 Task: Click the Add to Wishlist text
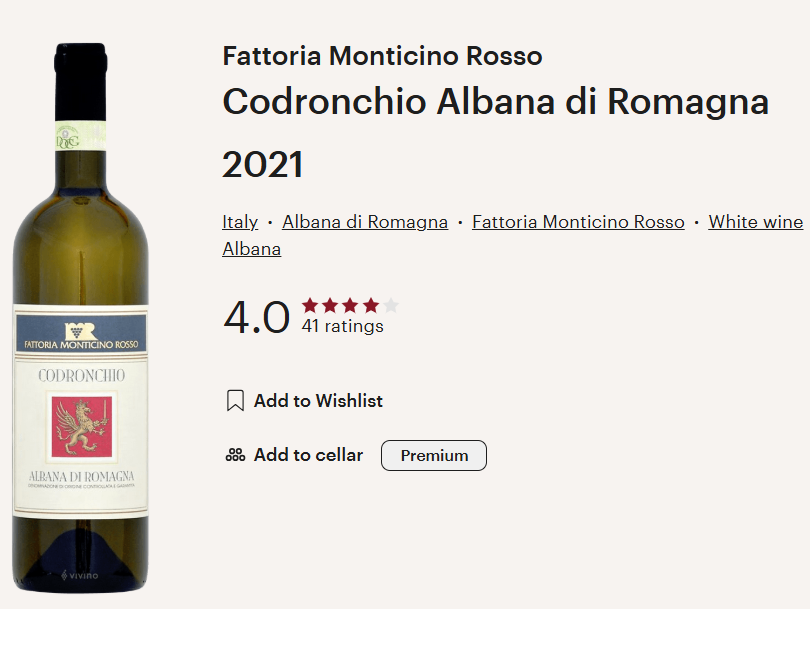pyautogui.click(x=318, y=401)
